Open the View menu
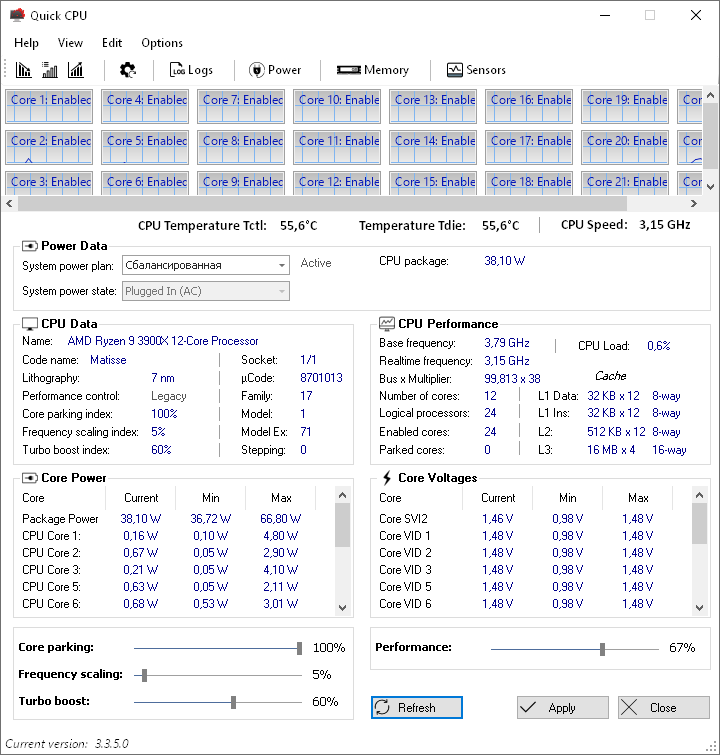 tap(70, 43)
